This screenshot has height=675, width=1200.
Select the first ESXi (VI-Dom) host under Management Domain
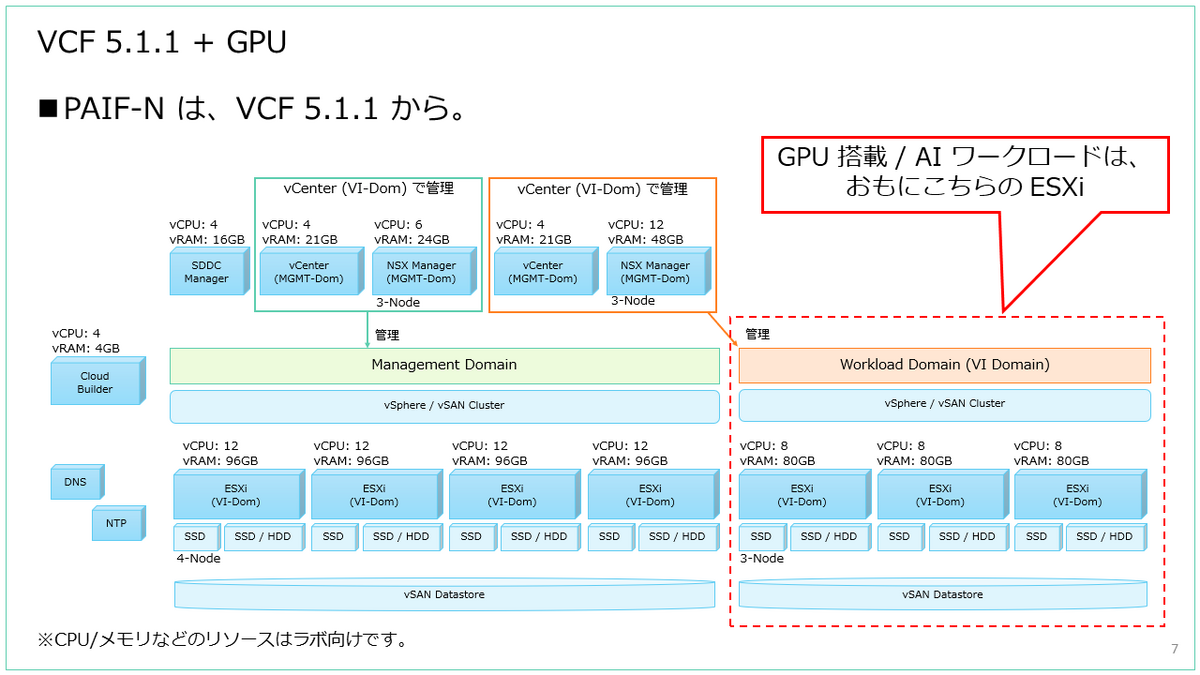click(x=240, y=495)
